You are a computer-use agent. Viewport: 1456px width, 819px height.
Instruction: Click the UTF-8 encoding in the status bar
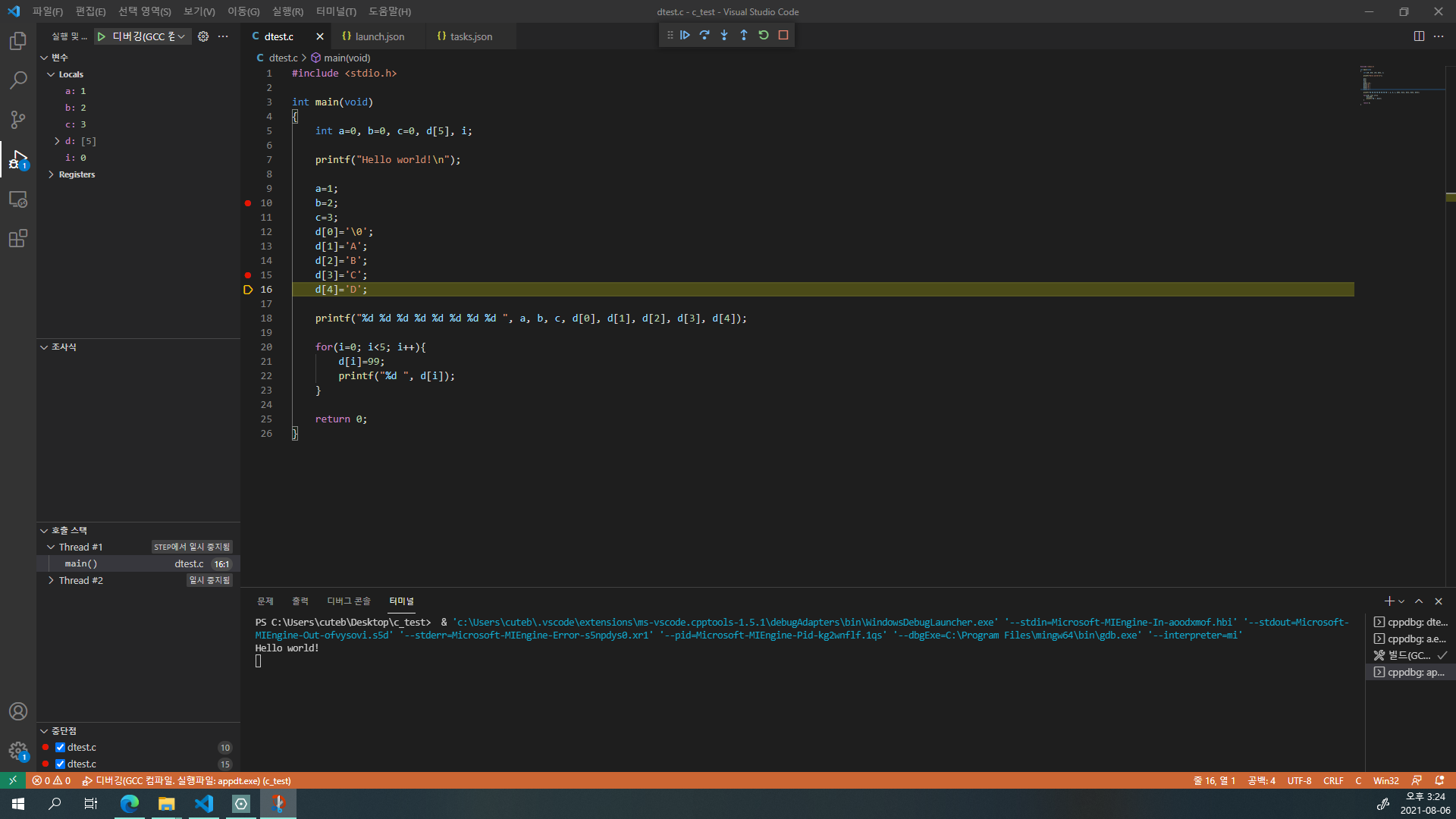click(x=1299, y=780)
